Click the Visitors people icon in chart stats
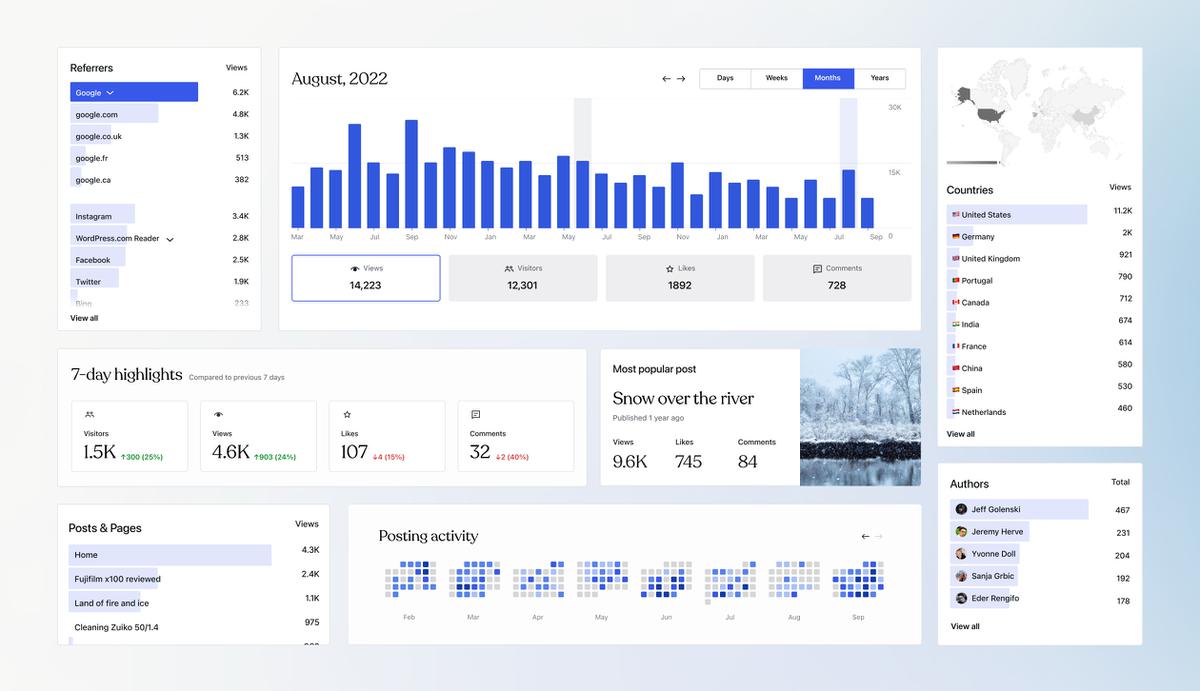Image resolution: width=1200 pixels, height=691 pixels. [x=509, y=269]
